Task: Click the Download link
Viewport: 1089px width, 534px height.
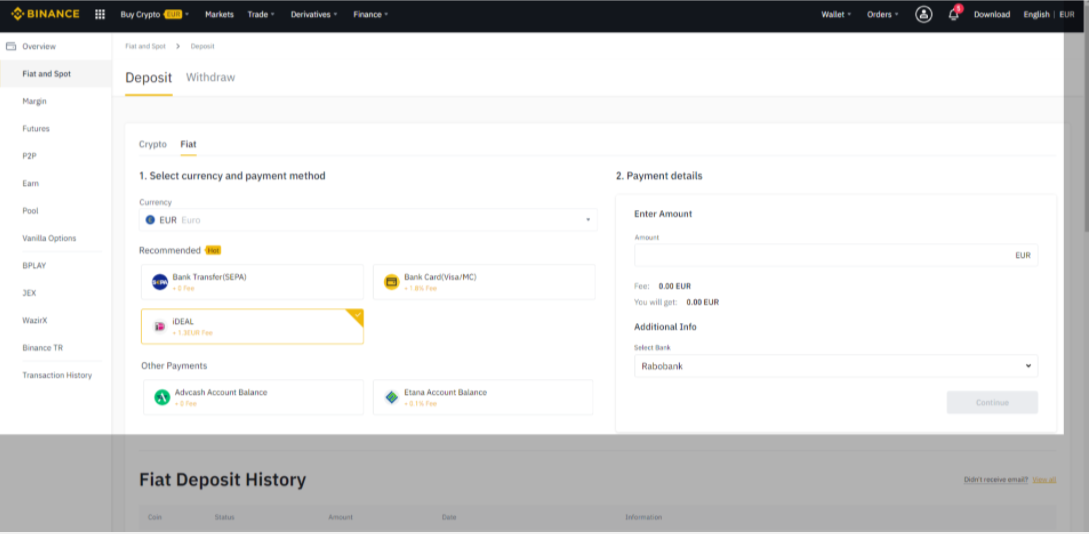Action: point(992,14)
